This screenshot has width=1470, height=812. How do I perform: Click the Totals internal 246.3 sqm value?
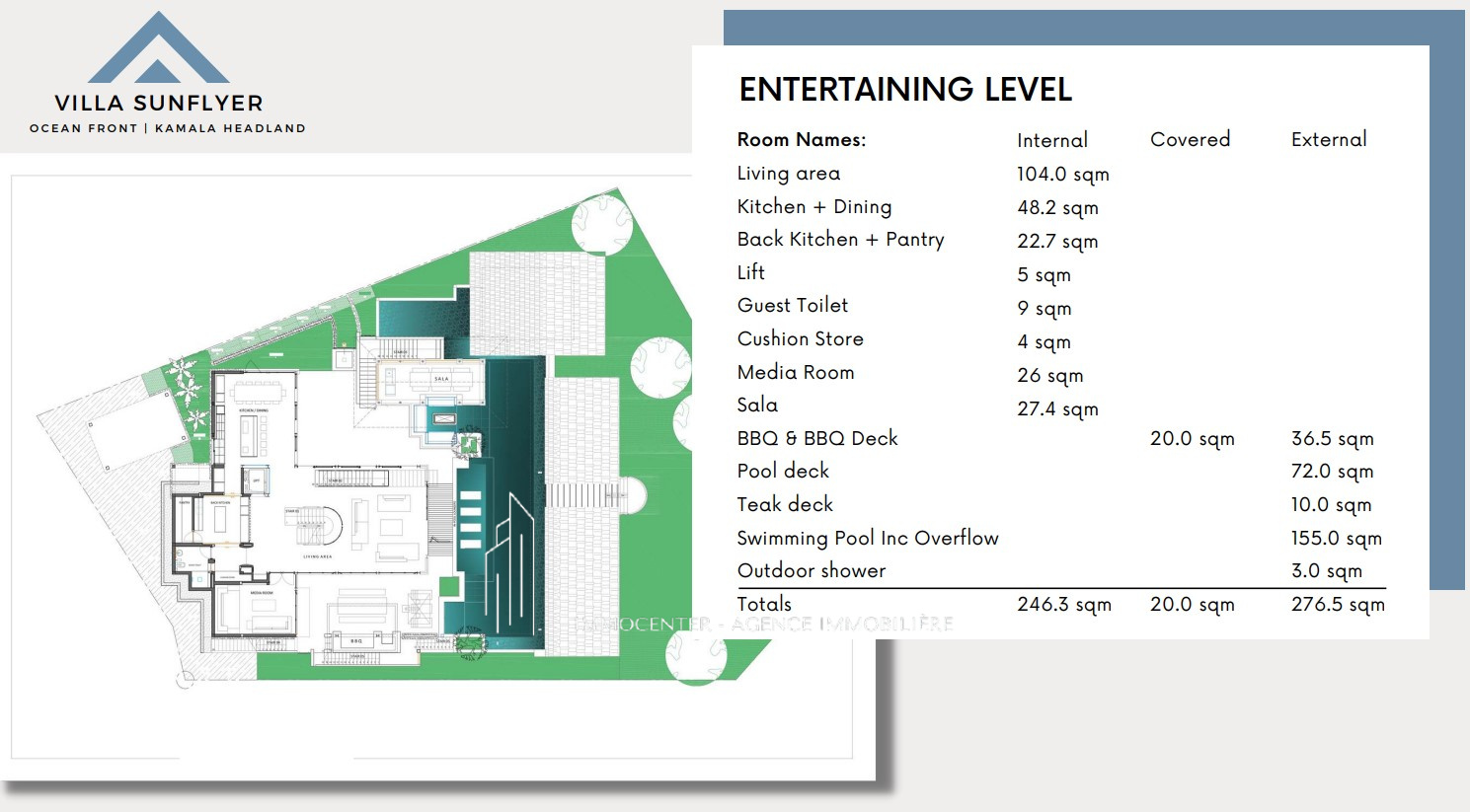coord(1063,604)
